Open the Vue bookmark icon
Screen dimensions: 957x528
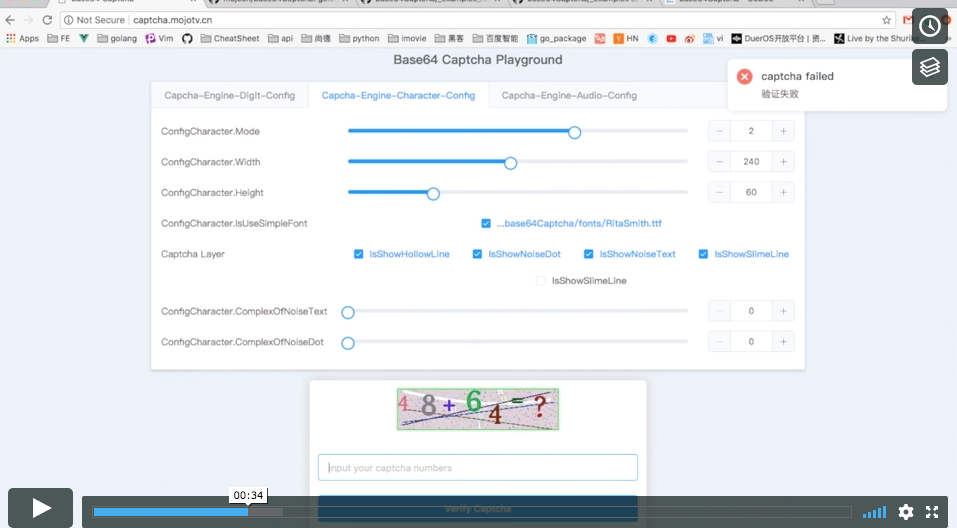click(x=84, y=38)
